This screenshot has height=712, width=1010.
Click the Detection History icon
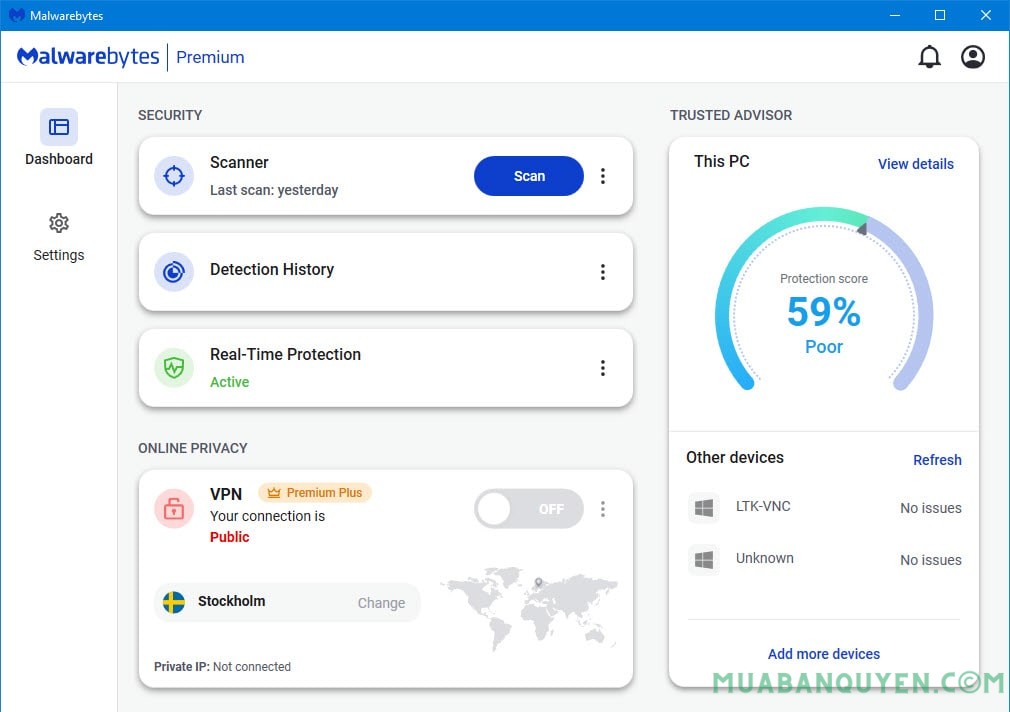tap(174, 272)
